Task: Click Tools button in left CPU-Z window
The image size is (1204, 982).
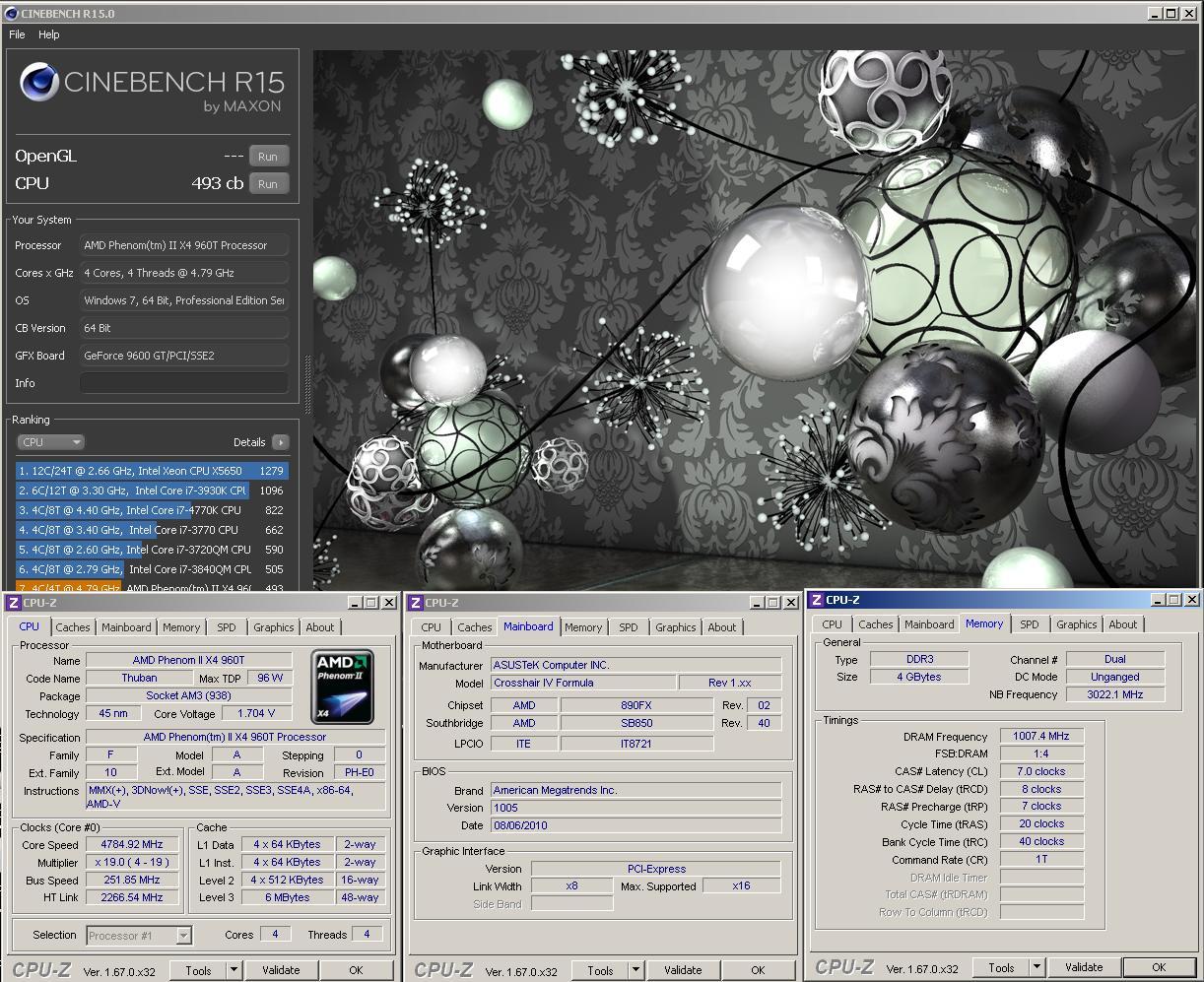Action: click(198, 970)
